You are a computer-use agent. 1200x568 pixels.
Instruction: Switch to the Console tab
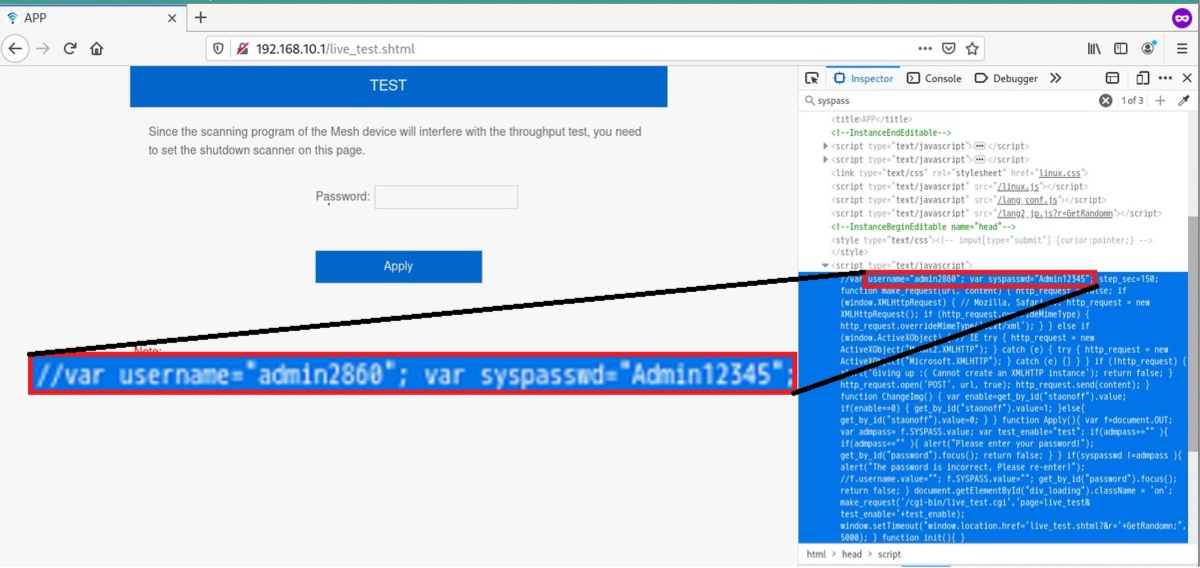click(934, 78)
